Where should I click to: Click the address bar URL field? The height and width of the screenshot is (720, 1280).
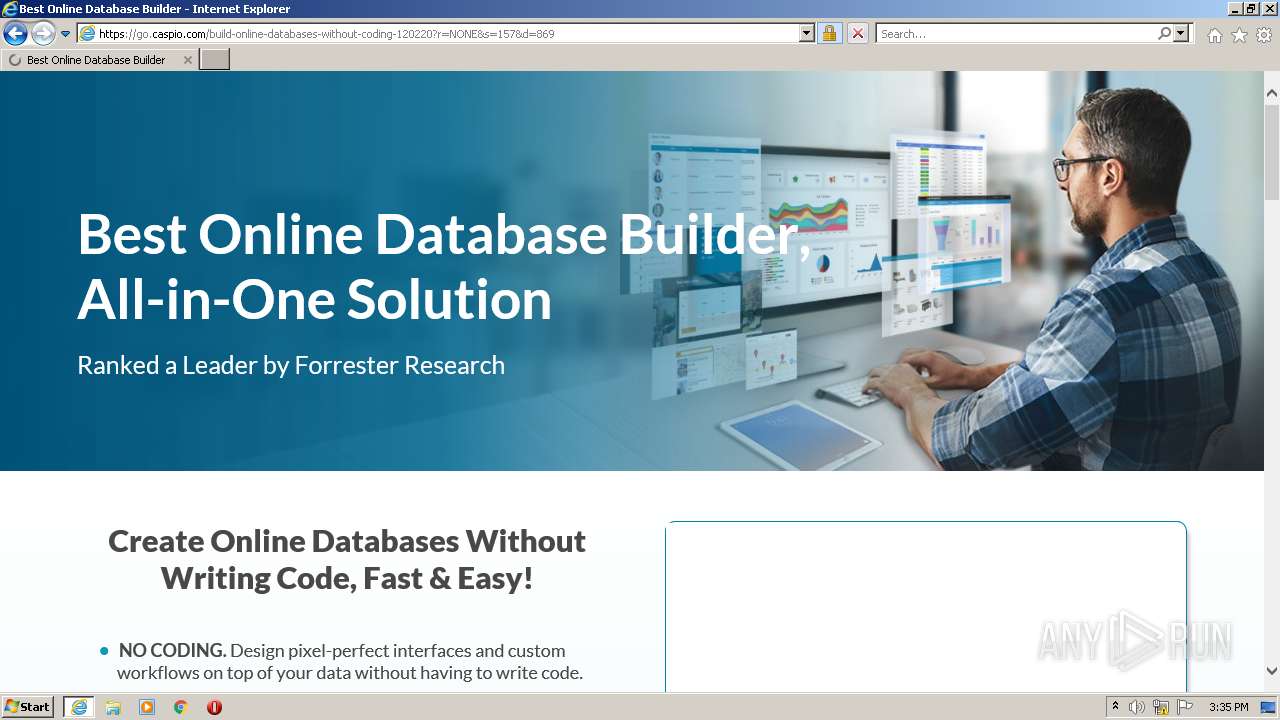(438, 33)
